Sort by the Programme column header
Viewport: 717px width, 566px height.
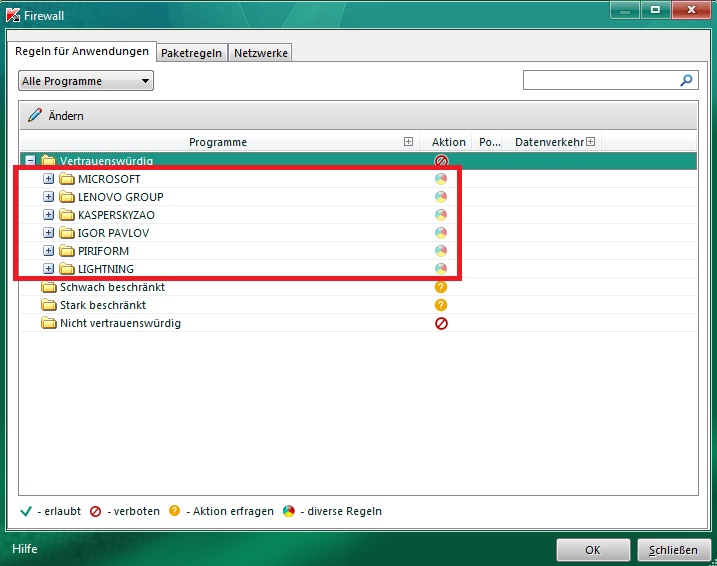tap(218, 142)
